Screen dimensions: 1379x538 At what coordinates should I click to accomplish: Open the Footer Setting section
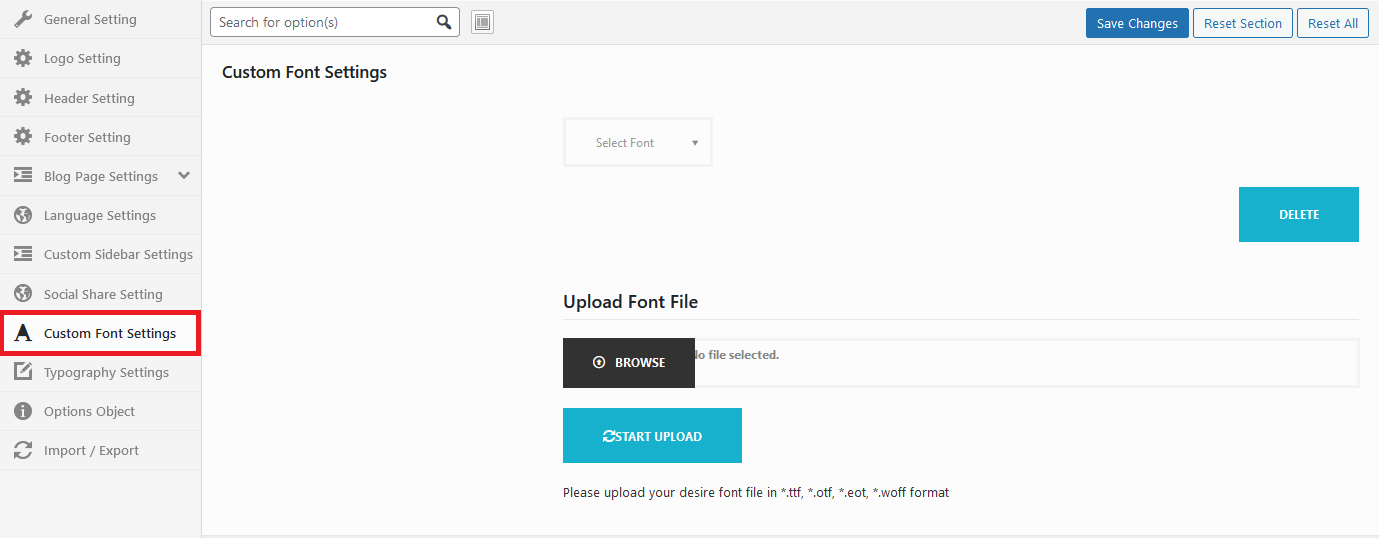[87, 137]
